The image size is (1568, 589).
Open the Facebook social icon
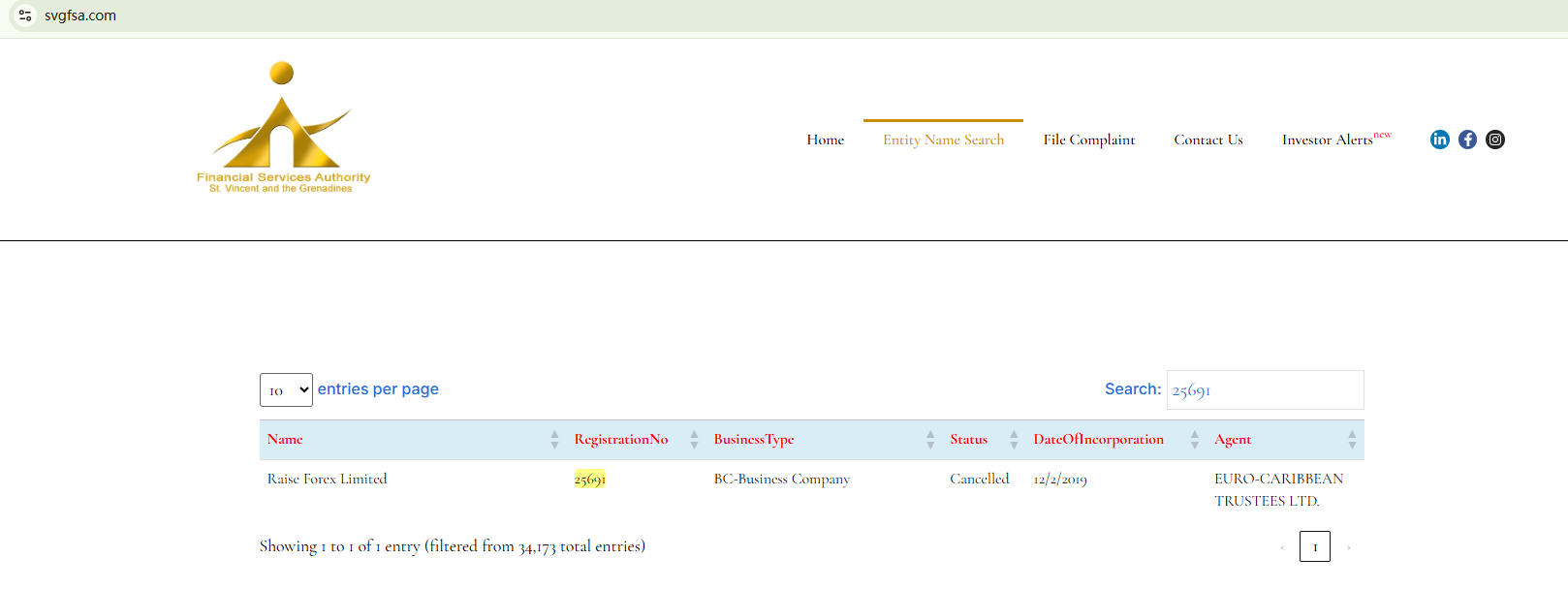click(1467, 139)
